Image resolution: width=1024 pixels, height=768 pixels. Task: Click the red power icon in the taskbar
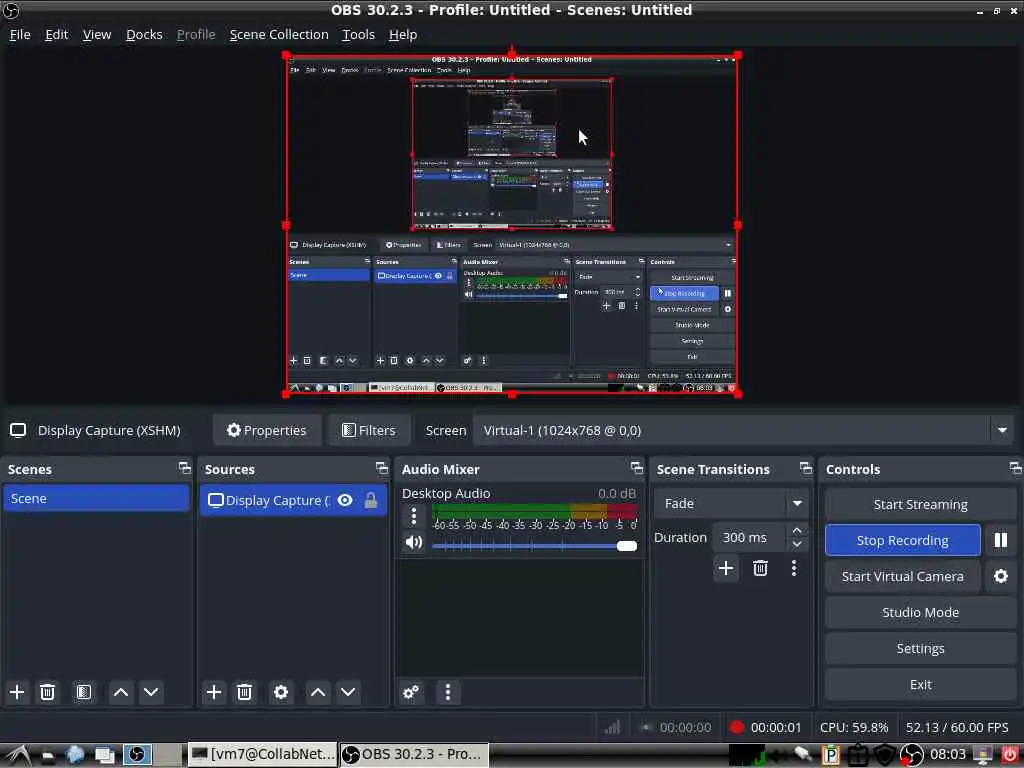pos(1009,754)
